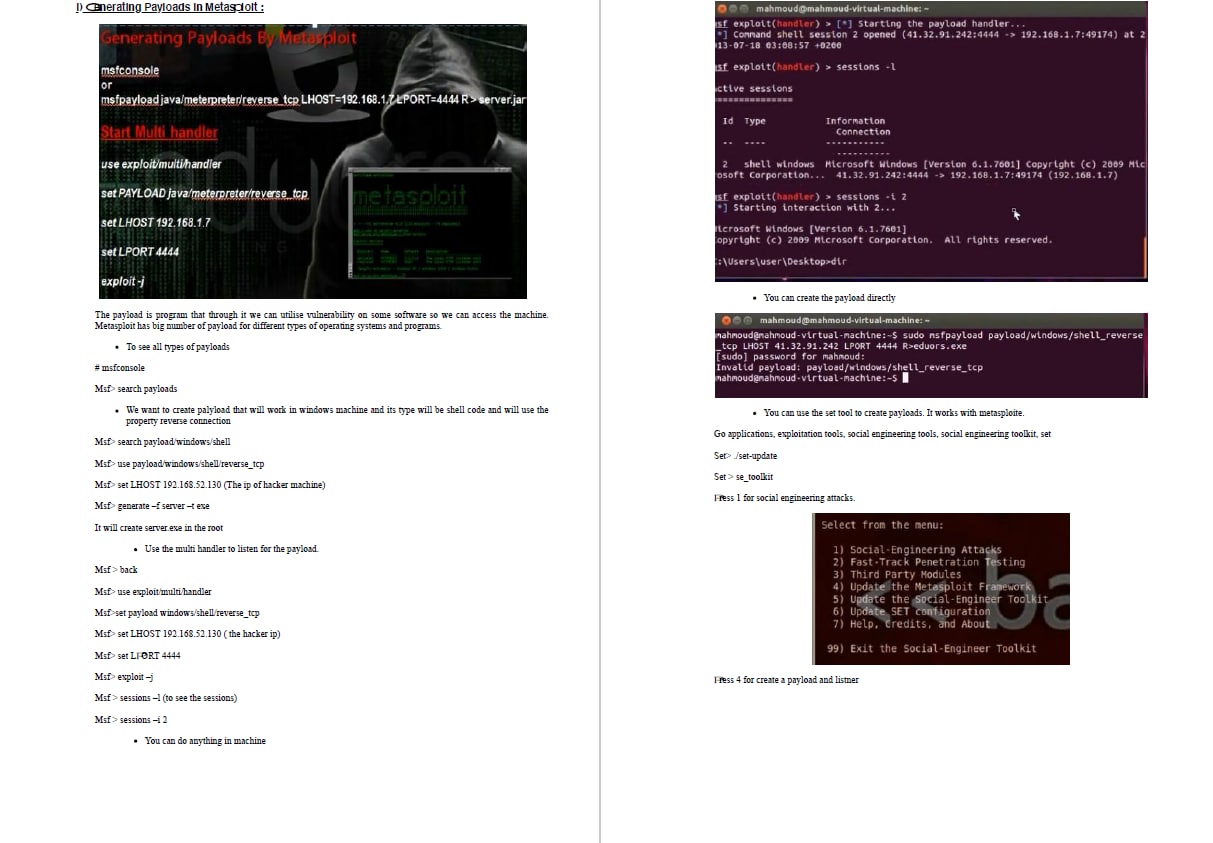The width and height of the screenshot is (1213, 843).
Task: Click the red 'Start Multi handler' text in slide
Action: point(159,132)
